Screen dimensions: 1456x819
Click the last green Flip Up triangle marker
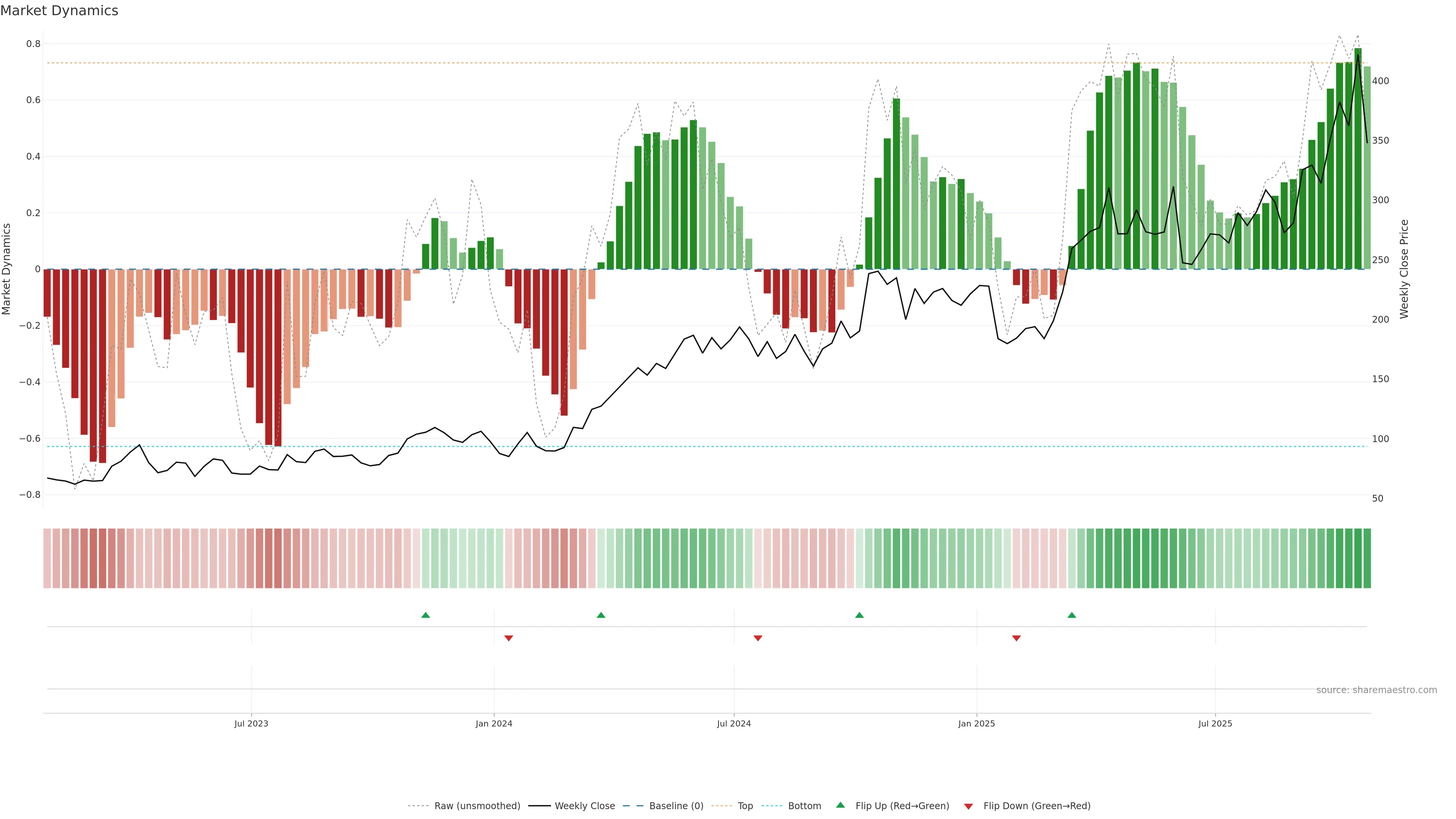(1072, 615)
